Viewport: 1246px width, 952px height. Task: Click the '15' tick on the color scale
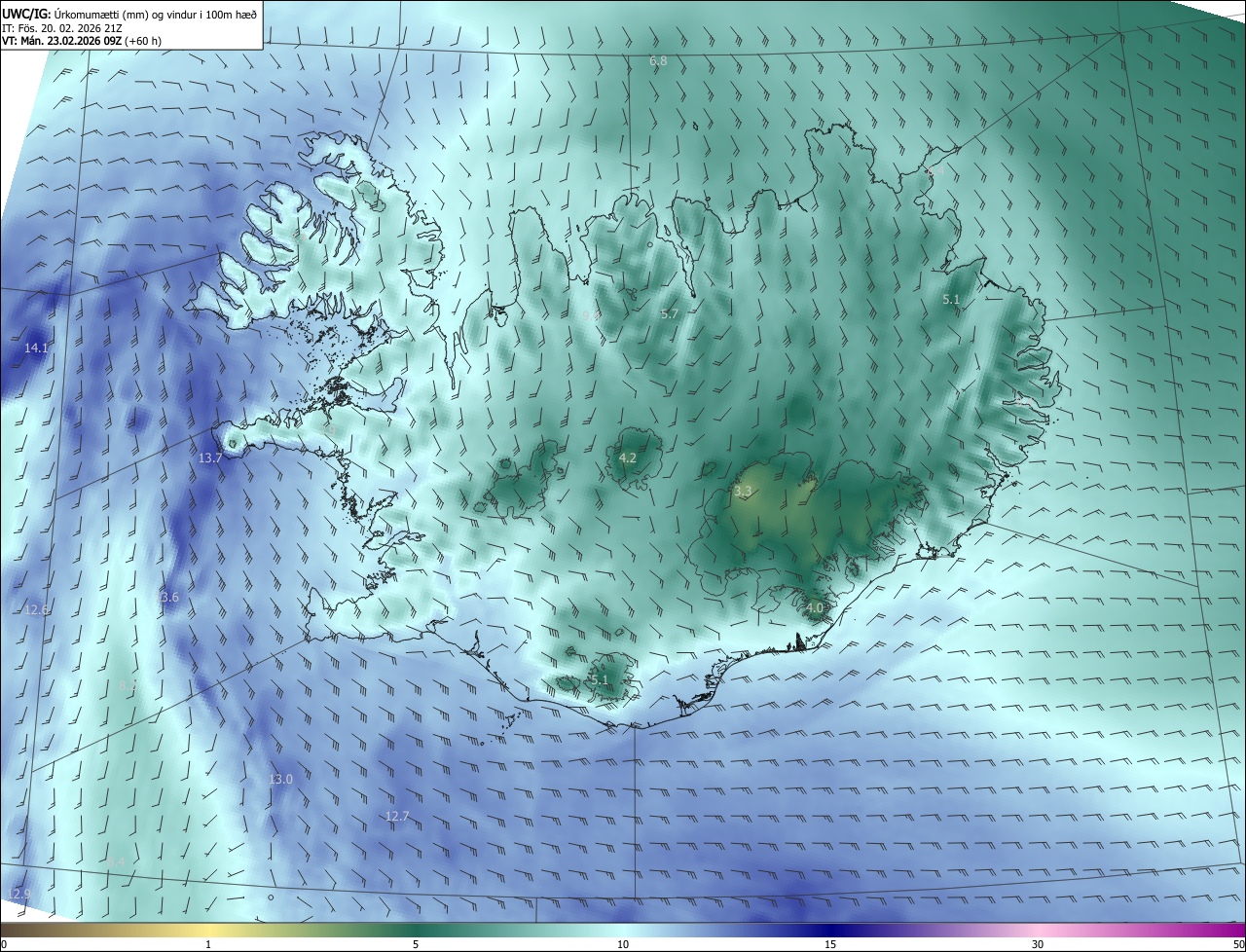click(x=830, y=945)
